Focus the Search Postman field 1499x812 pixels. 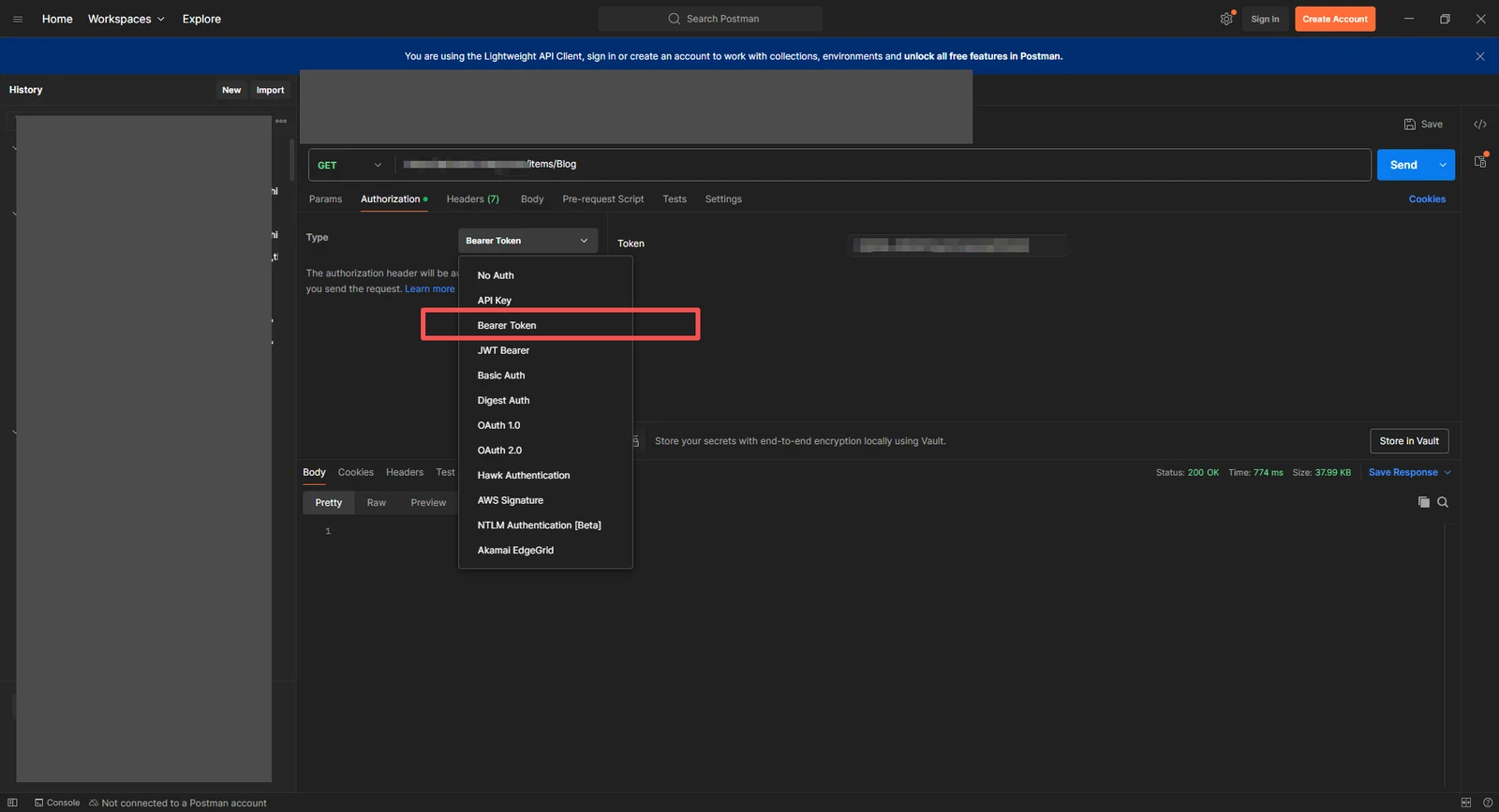pyautogui.click(x=710, y=19)
